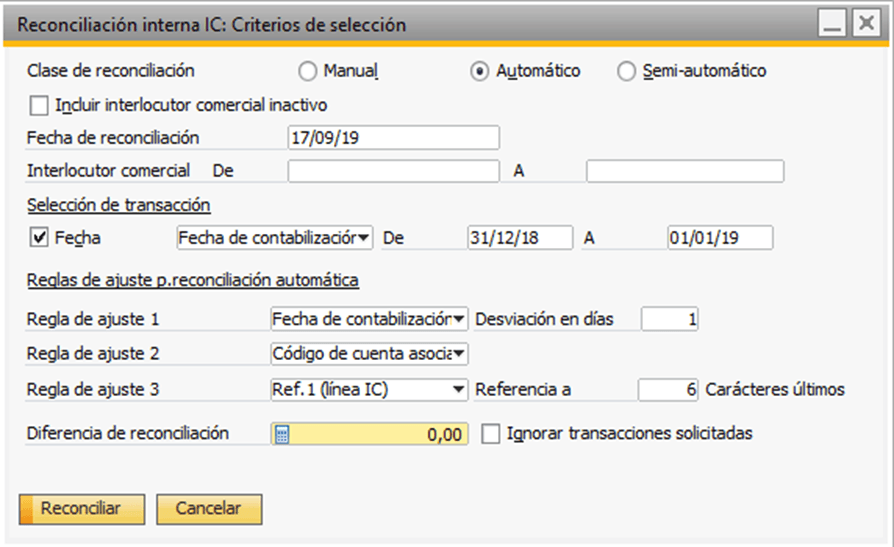
Task: Click the Fecha De field showing 31/12/18
Action: point(520,238)
